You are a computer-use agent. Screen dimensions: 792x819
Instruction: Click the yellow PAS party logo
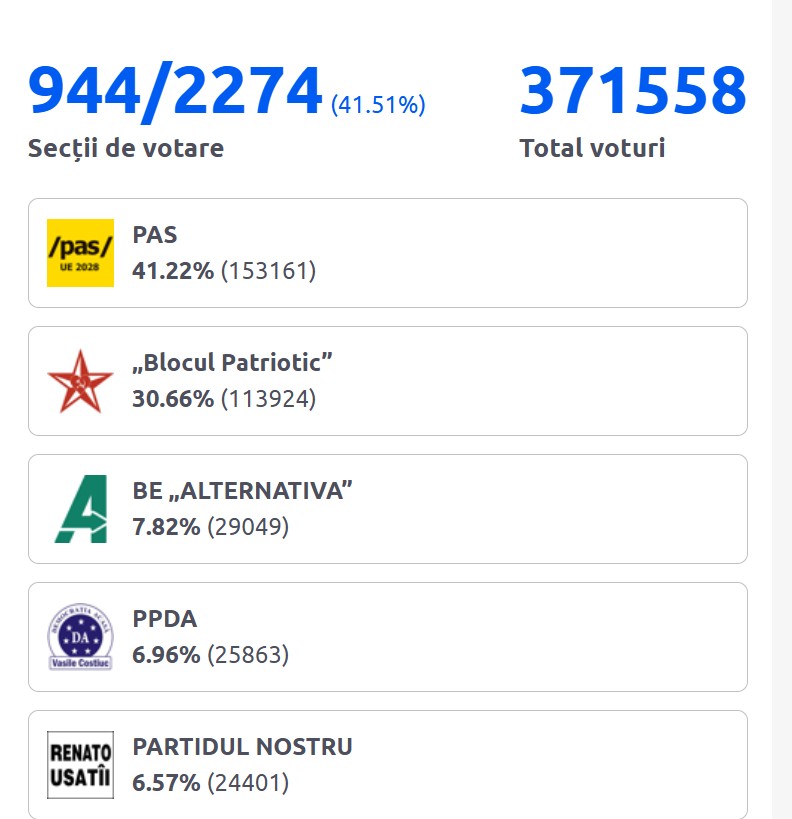(80, 253)
